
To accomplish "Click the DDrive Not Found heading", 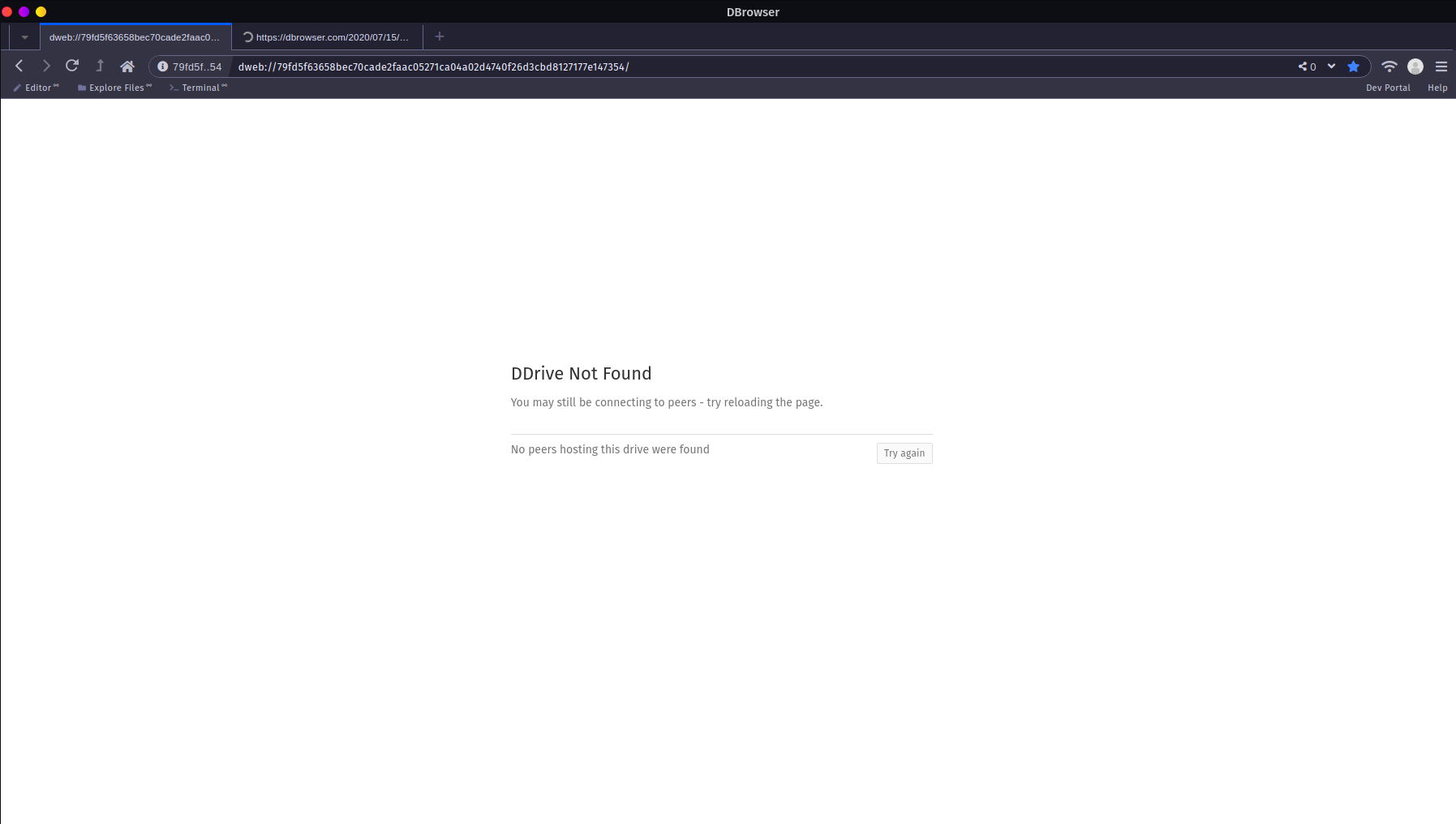I will [582, 374].
